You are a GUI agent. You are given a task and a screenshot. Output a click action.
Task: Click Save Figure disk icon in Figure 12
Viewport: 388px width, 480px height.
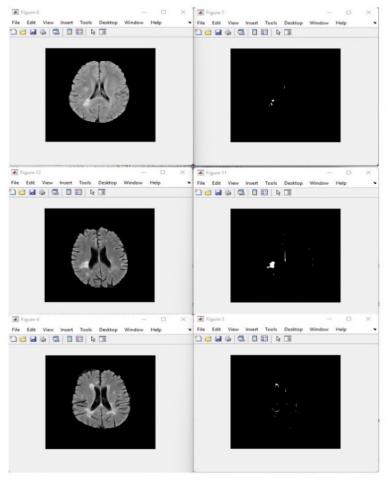tap(32, 192)
